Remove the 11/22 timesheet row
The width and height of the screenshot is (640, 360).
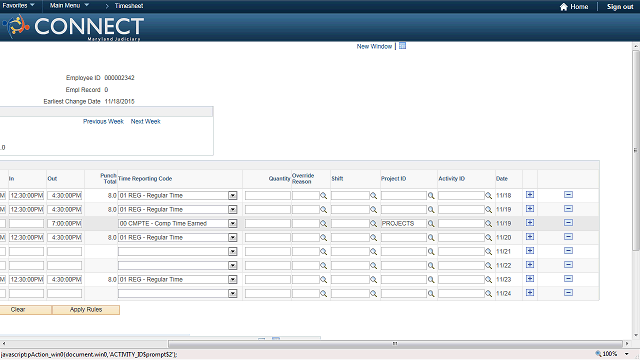point(568,265)
